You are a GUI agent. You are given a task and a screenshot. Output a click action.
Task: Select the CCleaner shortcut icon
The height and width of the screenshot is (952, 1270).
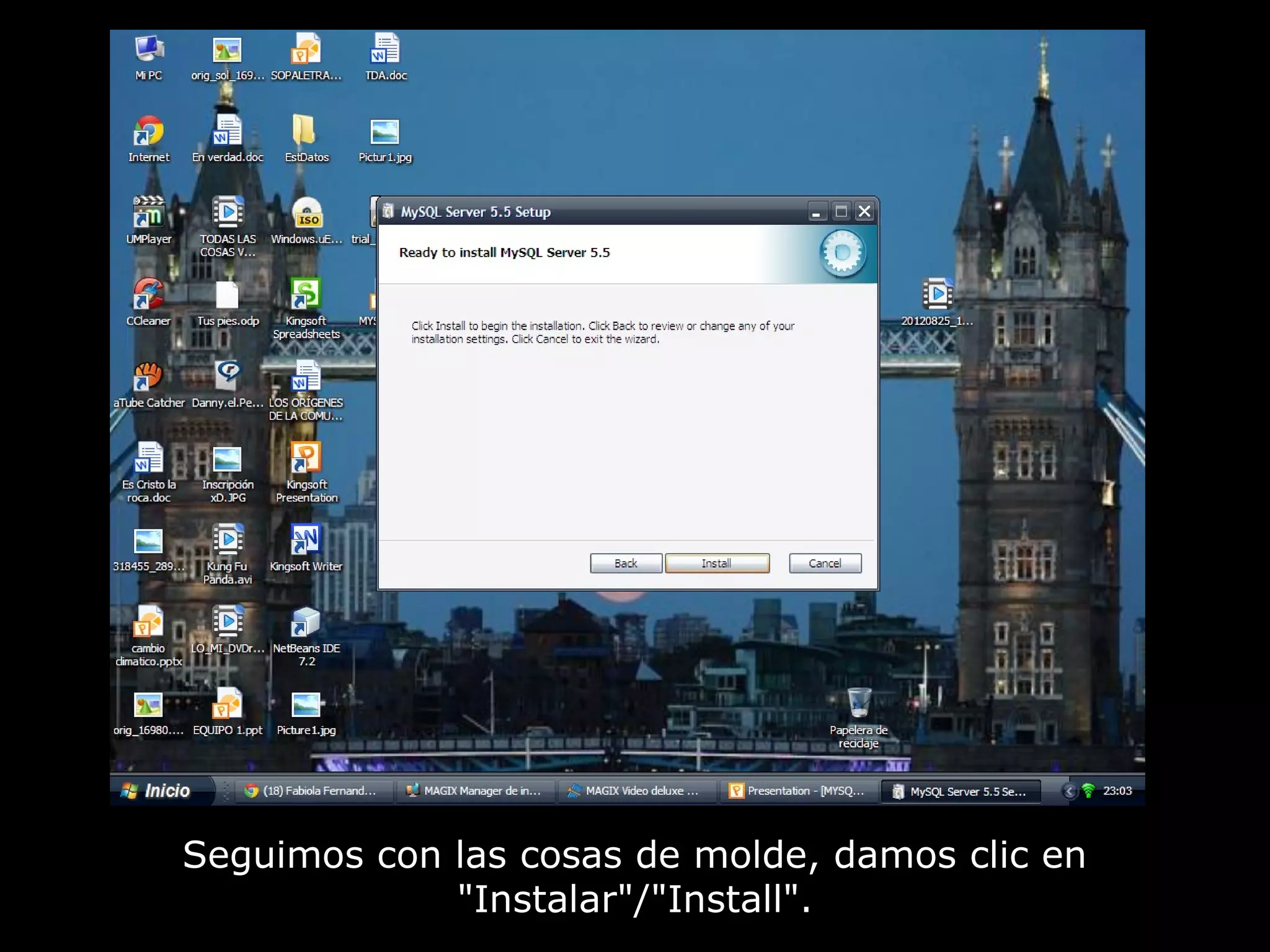point(149,303)
